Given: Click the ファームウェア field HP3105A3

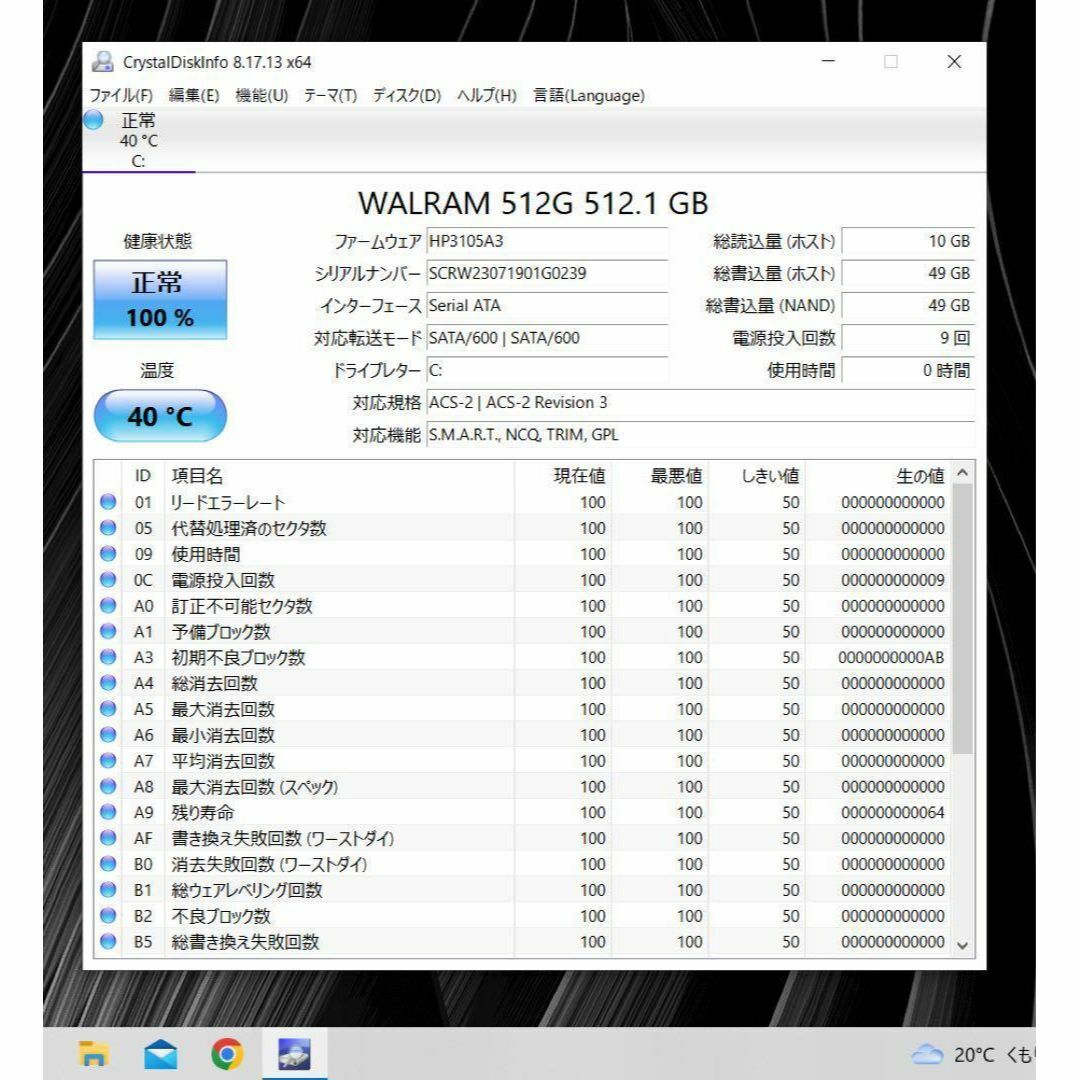Looking at the screenshot, I should (547, 241).
